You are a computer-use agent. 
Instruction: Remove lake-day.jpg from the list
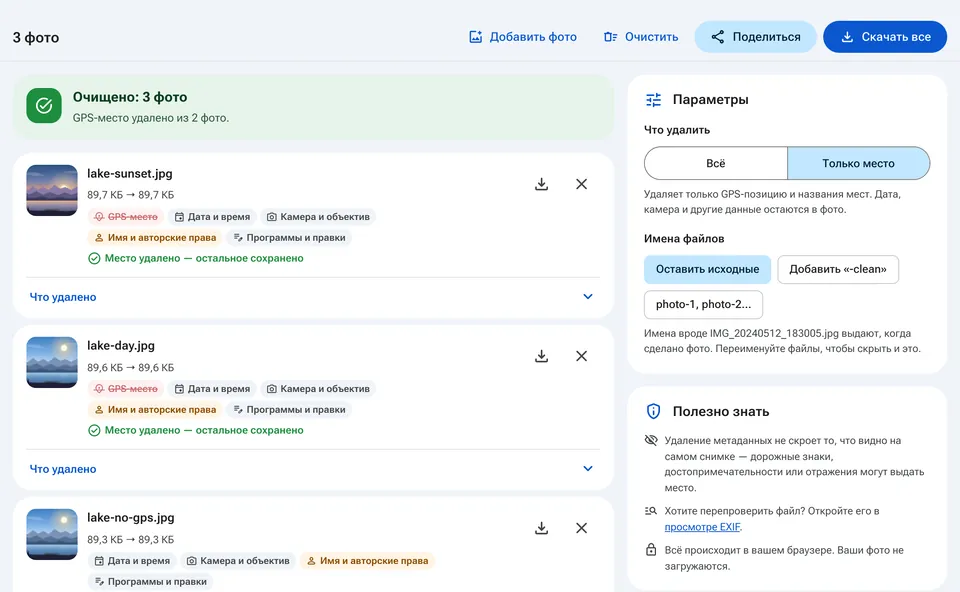[582, 356]
